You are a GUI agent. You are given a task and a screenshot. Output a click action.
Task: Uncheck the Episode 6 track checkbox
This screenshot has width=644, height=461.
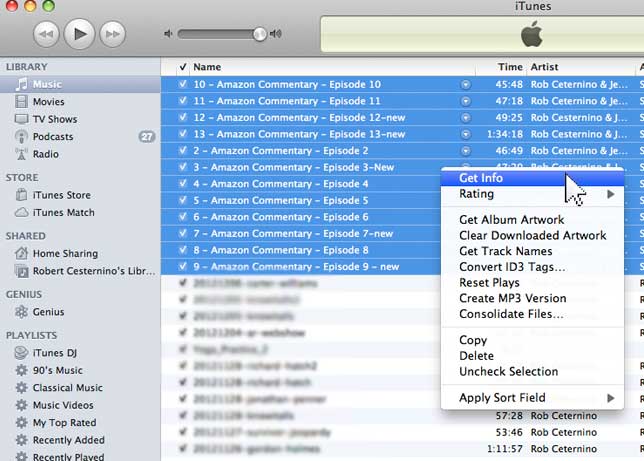coord(183,217)
